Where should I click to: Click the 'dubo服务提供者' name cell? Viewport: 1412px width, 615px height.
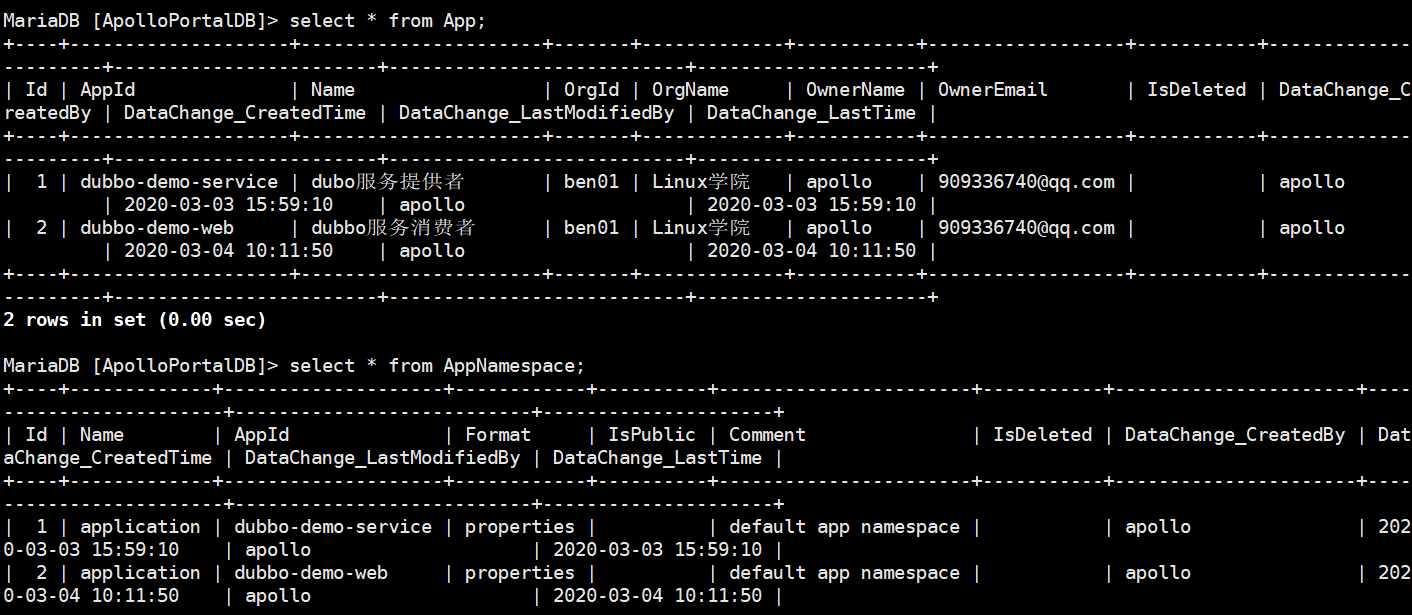click(x=387, y=181)
